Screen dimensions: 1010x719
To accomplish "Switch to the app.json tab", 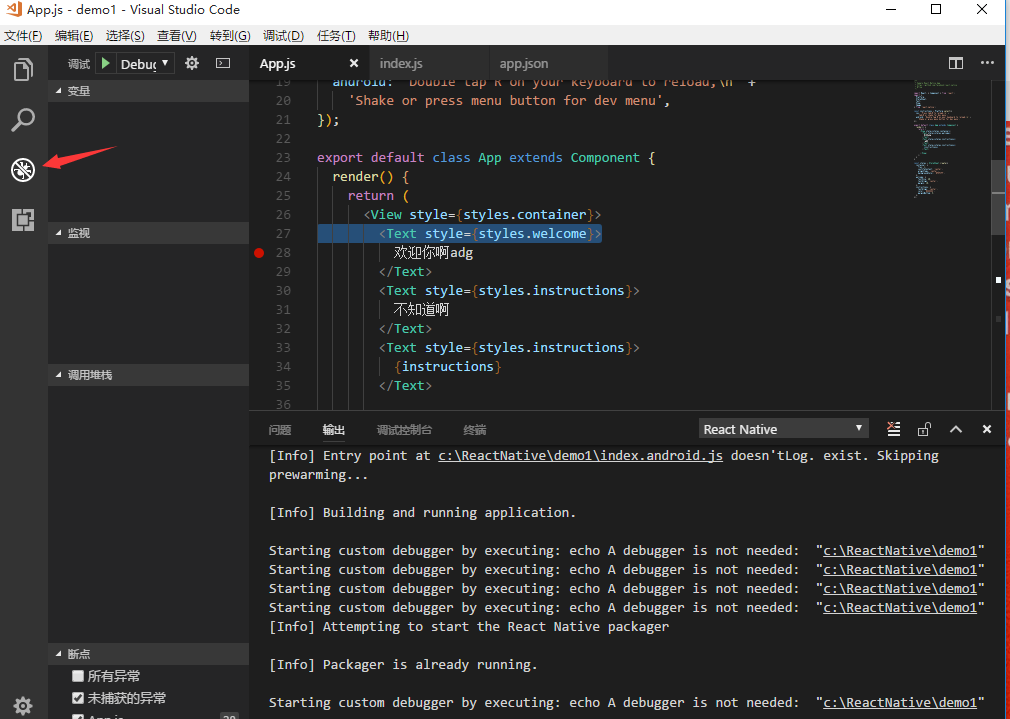I will point(548,63).
